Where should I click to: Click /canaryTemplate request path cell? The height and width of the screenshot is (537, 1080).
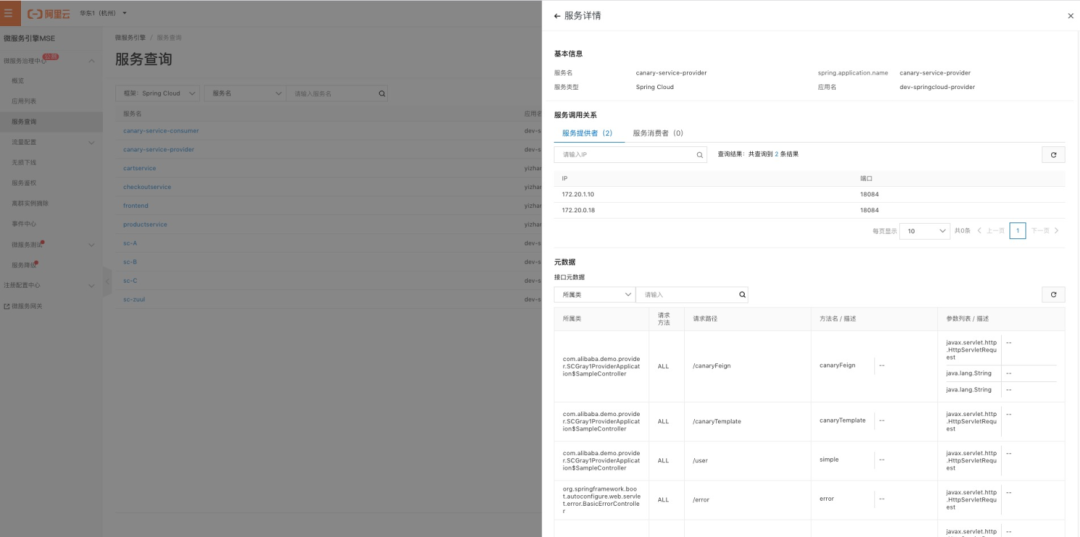coord(717,421)
